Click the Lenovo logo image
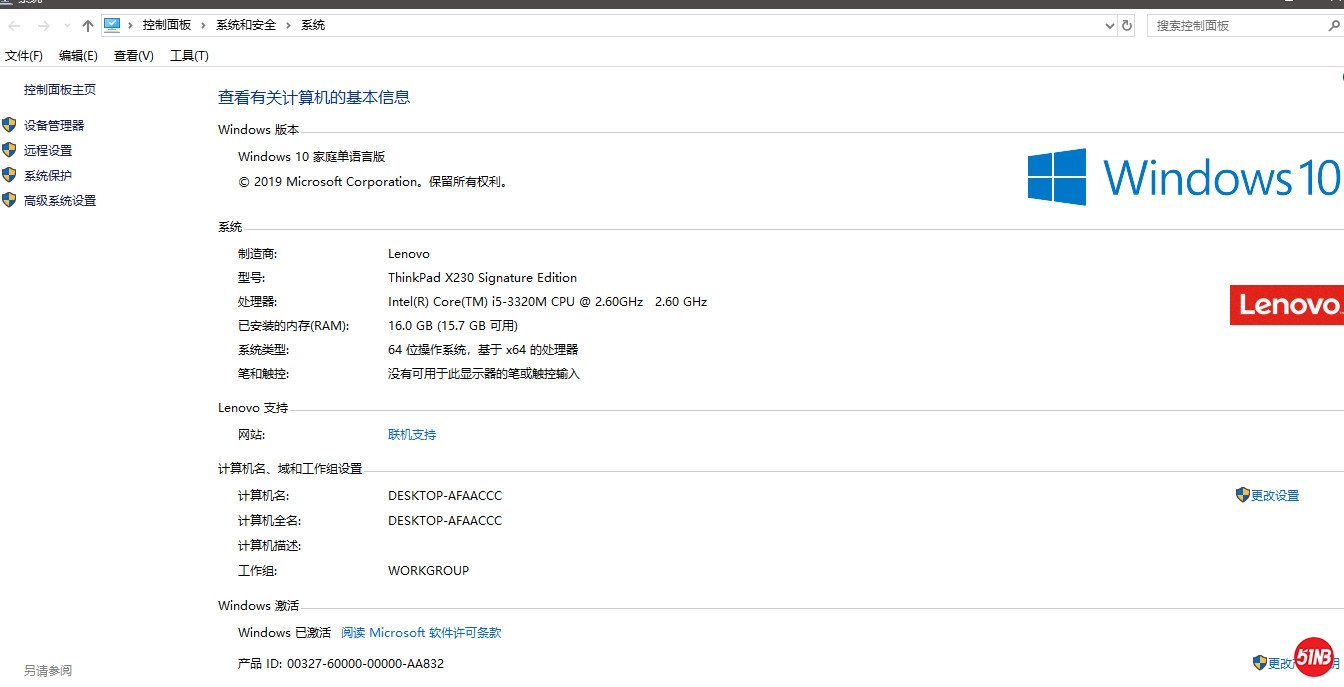Image resolution: width=1344 pixels, height=687 pixels. click(1286, 305)
